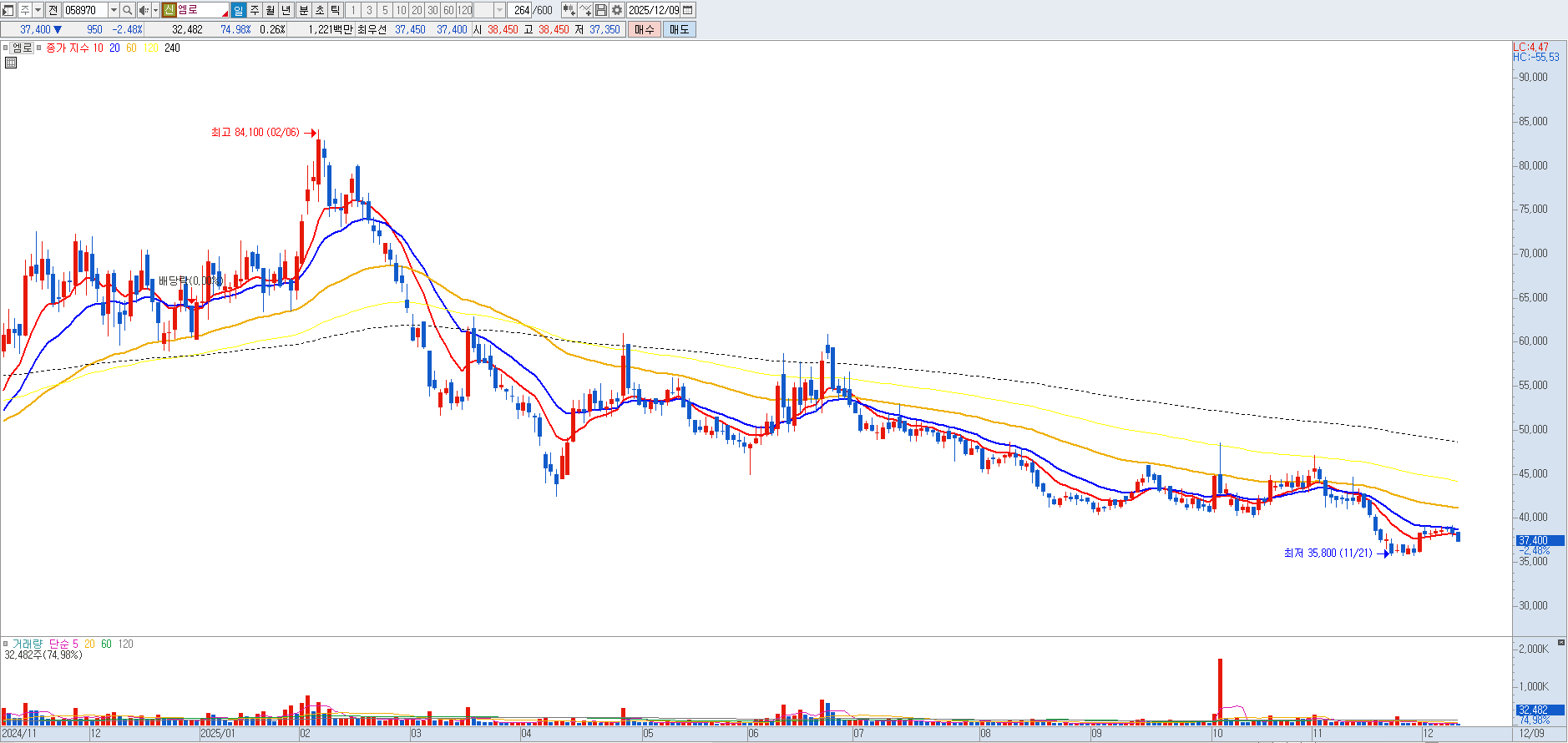1568x743 pixels.
Task: Click the speaker sound icon
Action: pyautogui.click(x=144, y=10)
